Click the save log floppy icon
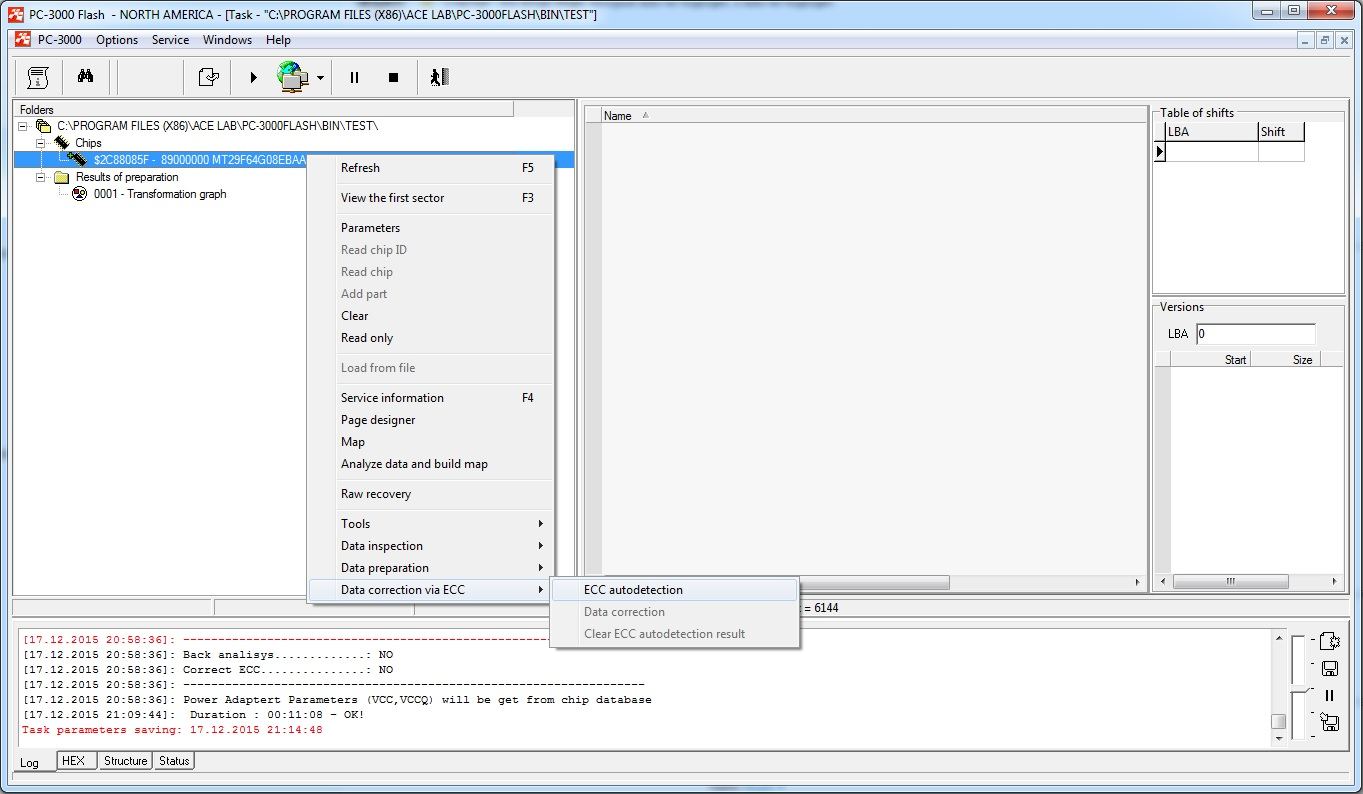The width and height of the screenshot is (1363, 794). 1329,669
